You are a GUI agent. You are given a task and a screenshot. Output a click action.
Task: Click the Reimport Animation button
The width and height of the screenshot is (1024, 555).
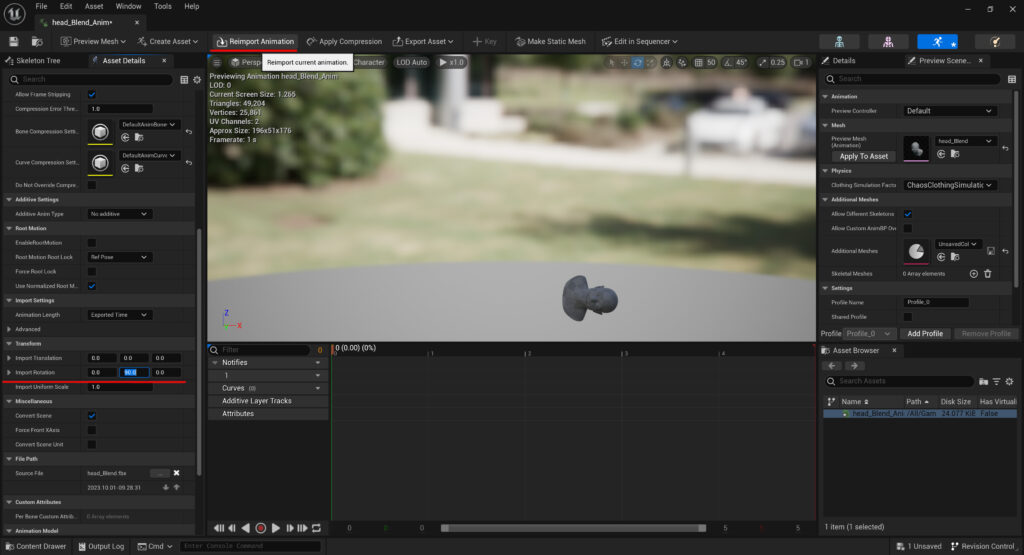point(255,41)
